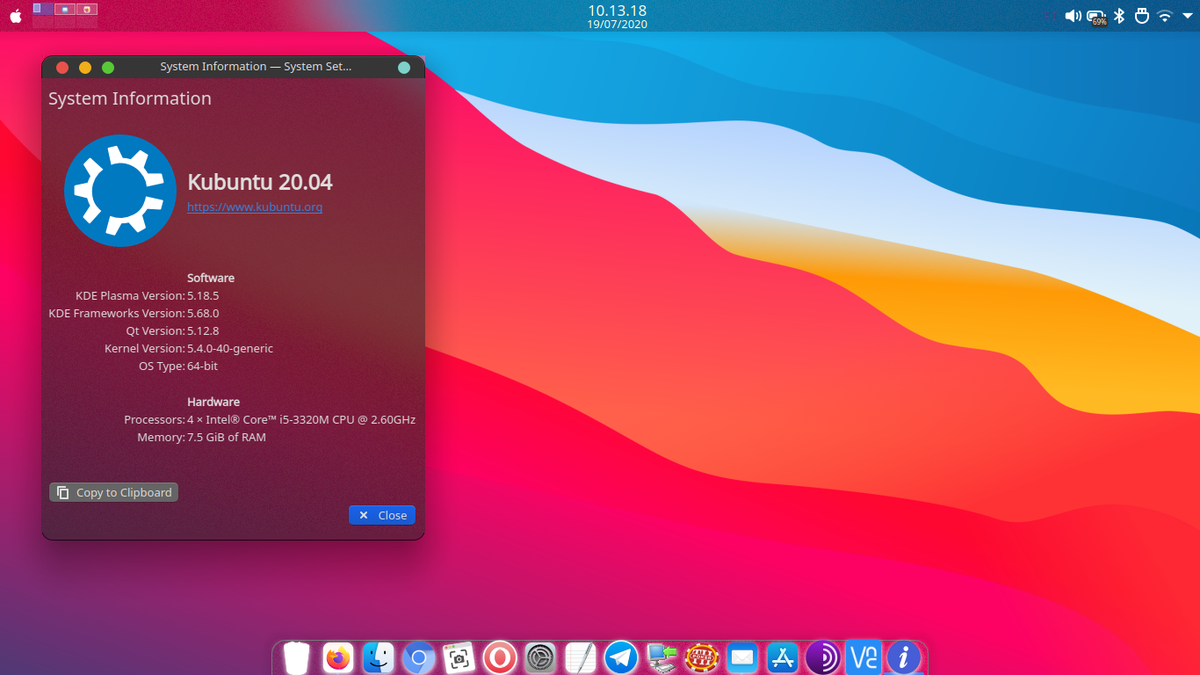Click the teal circle button in title bar

404,67
